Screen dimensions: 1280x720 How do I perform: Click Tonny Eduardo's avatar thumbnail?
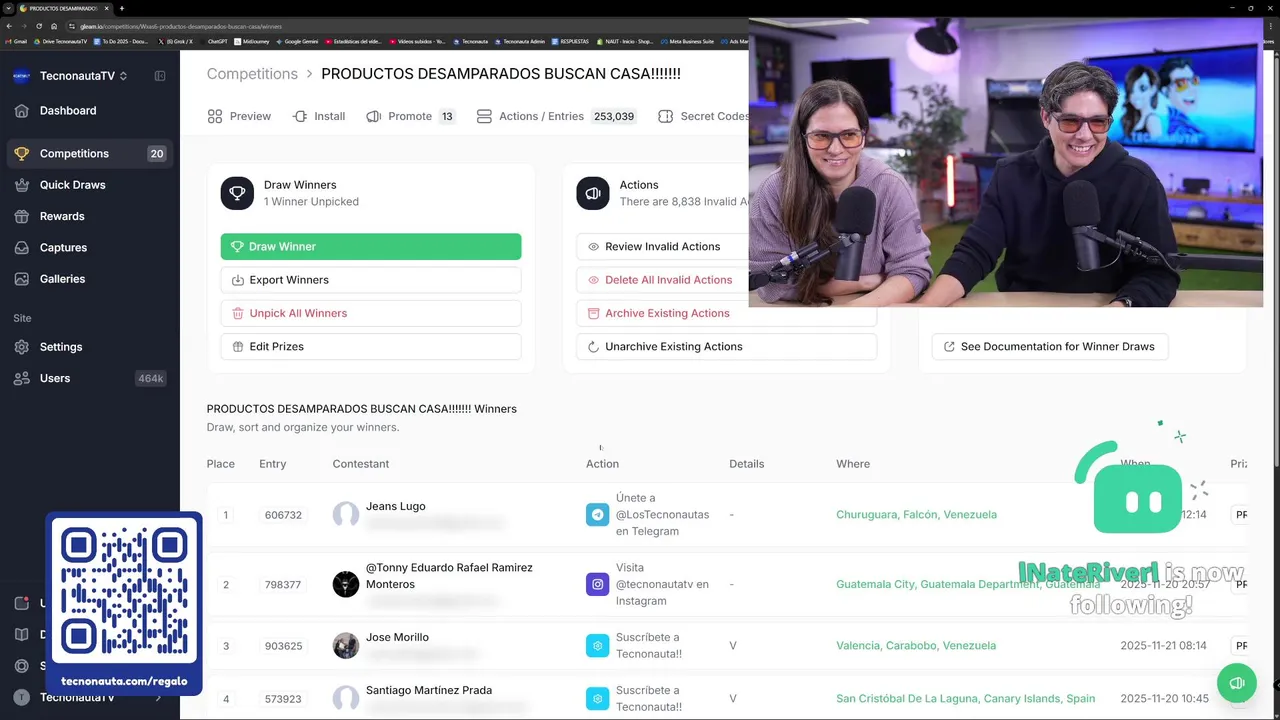tap(346, 585)
